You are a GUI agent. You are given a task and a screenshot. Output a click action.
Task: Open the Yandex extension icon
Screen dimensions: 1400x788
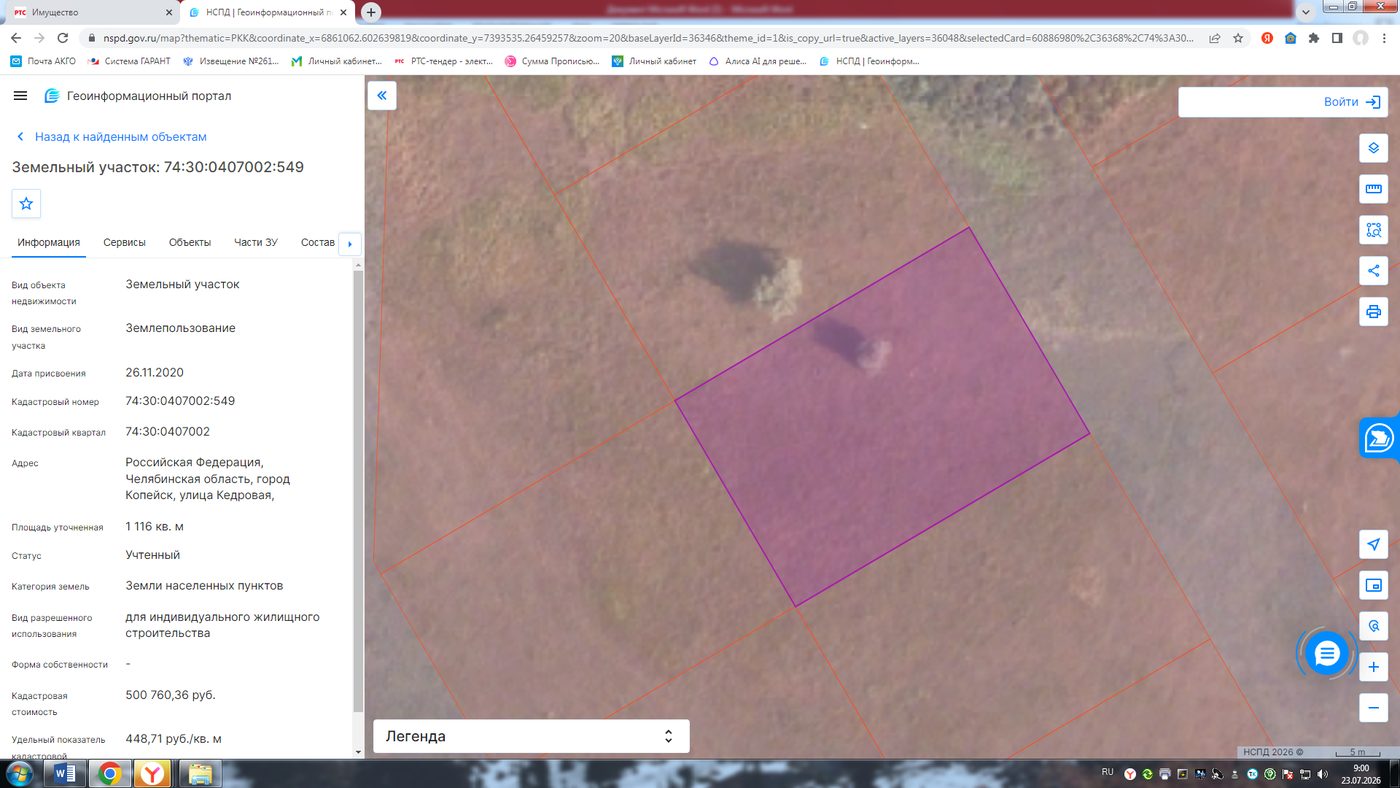coord(1266,38)
